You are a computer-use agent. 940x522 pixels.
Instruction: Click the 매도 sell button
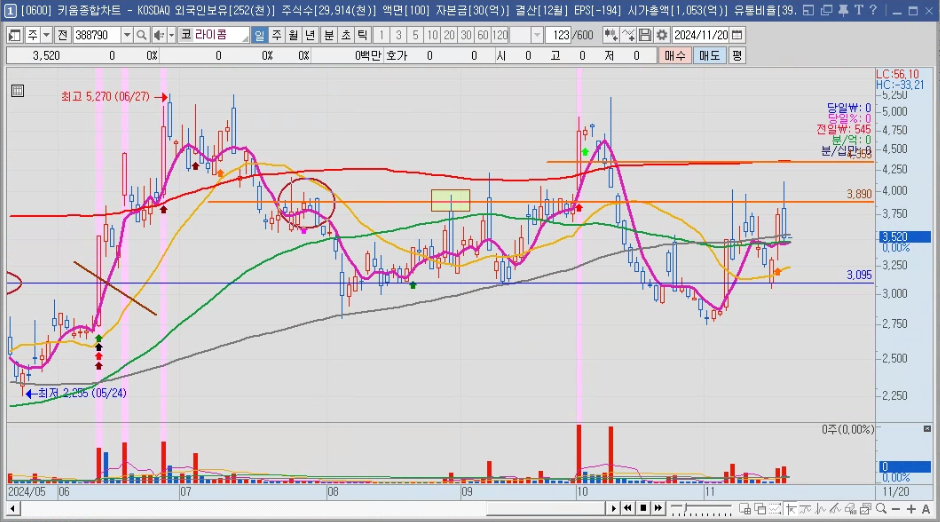pos(709,56)
